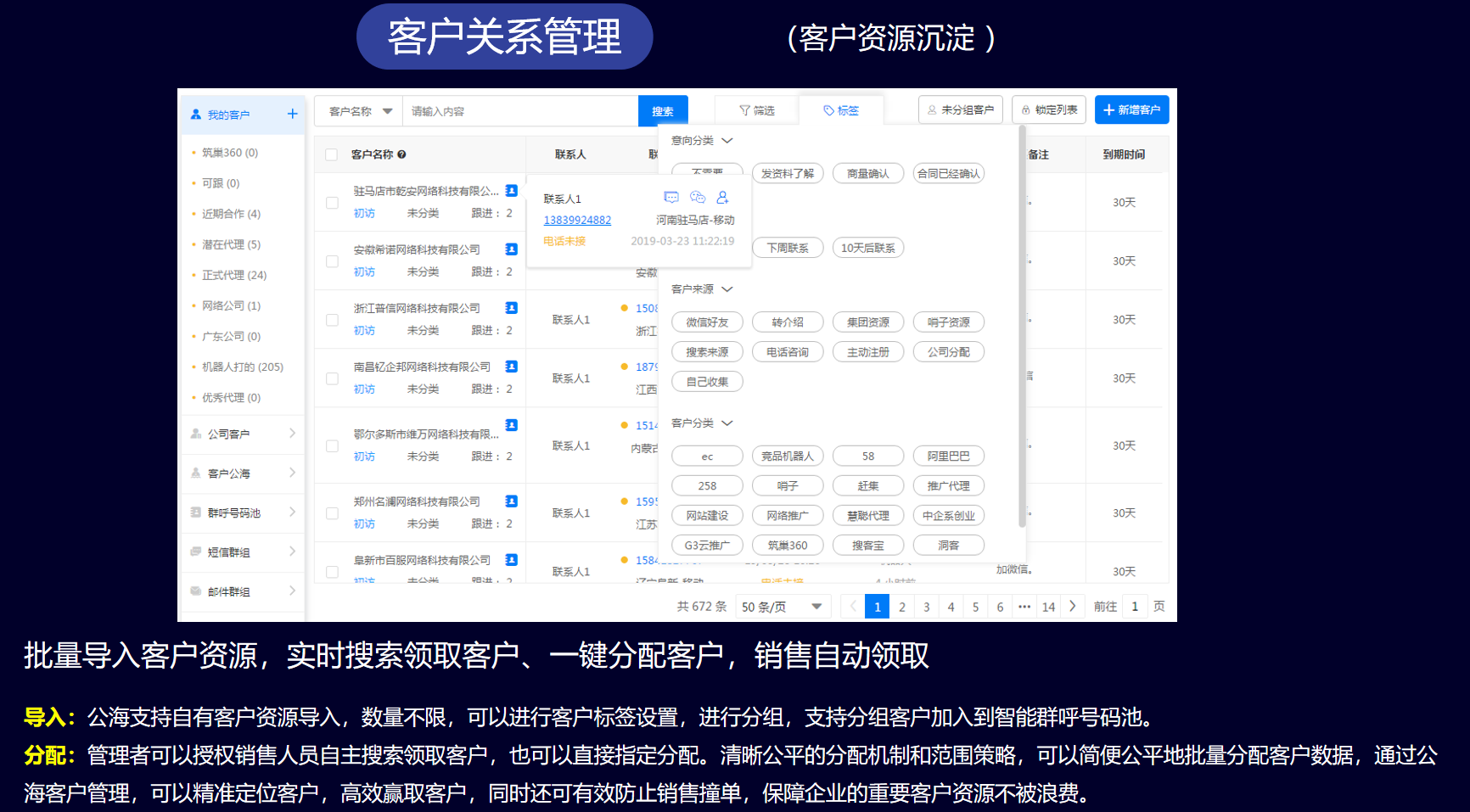Click the 新增客户 add customer button
The height and width of the screenshot is (812, 1470).
point(1132,109)
